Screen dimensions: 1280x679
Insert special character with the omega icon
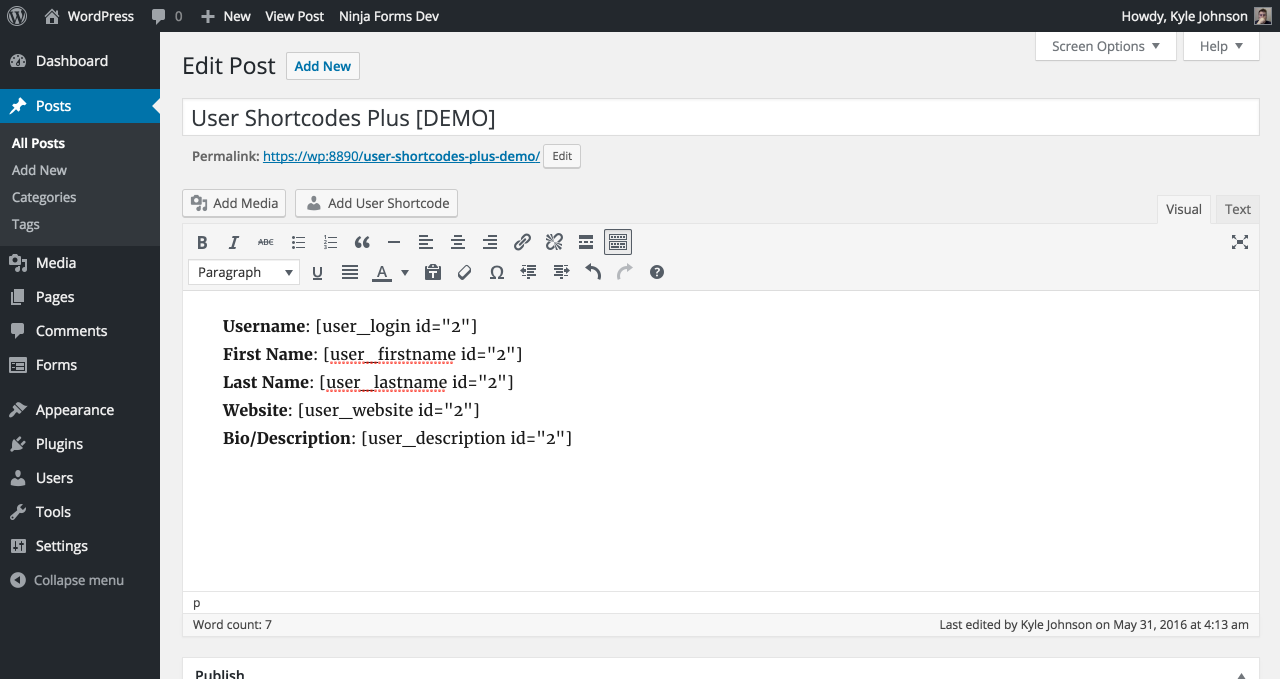(x=496, y=272)
